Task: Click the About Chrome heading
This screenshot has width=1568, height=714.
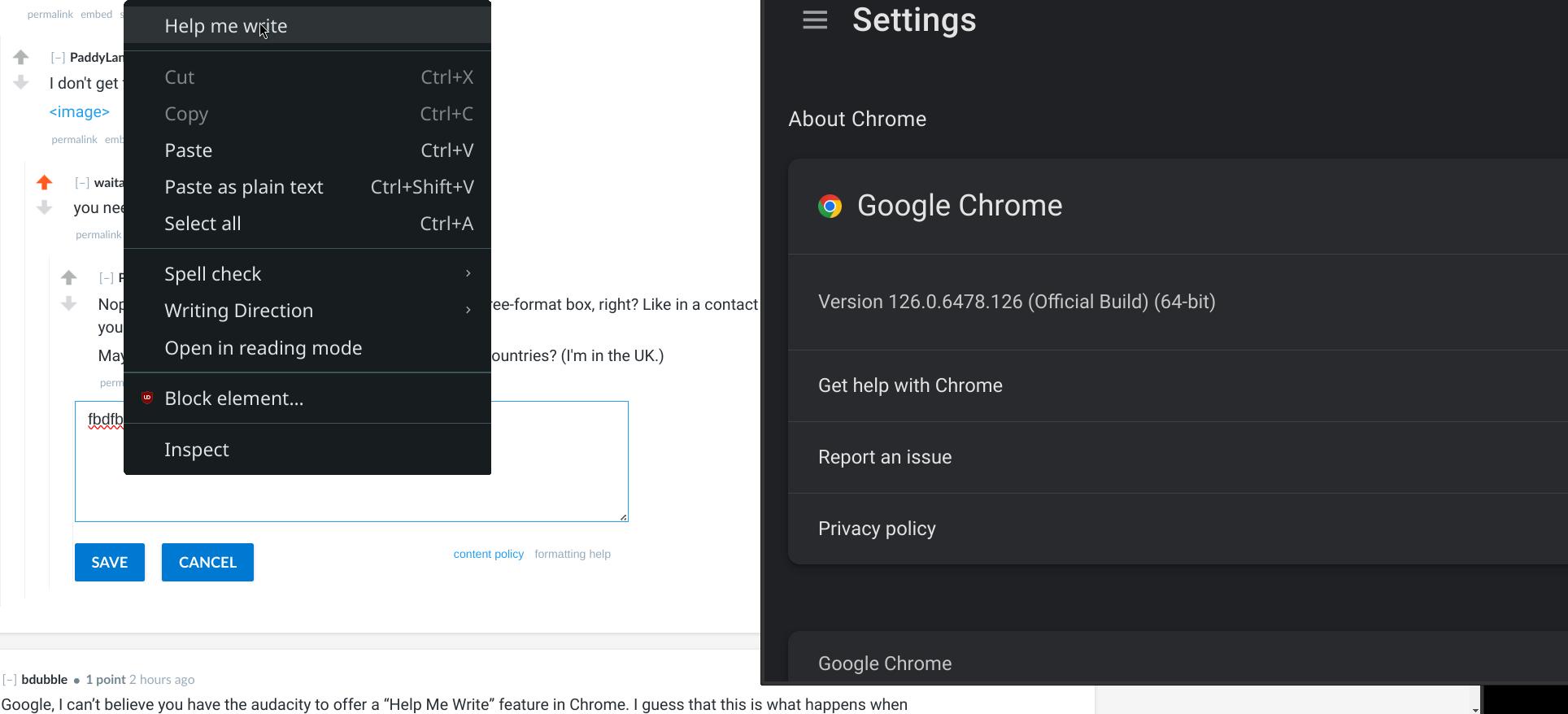Action: [857, 119]
